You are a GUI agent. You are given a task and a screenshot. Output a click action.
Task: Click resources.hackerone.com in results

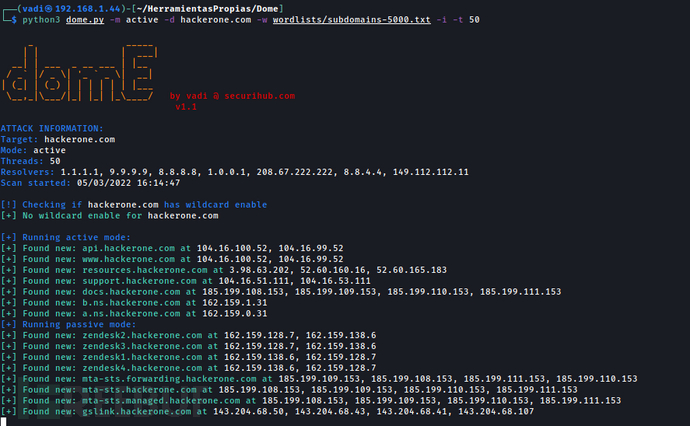click(145, 270)
